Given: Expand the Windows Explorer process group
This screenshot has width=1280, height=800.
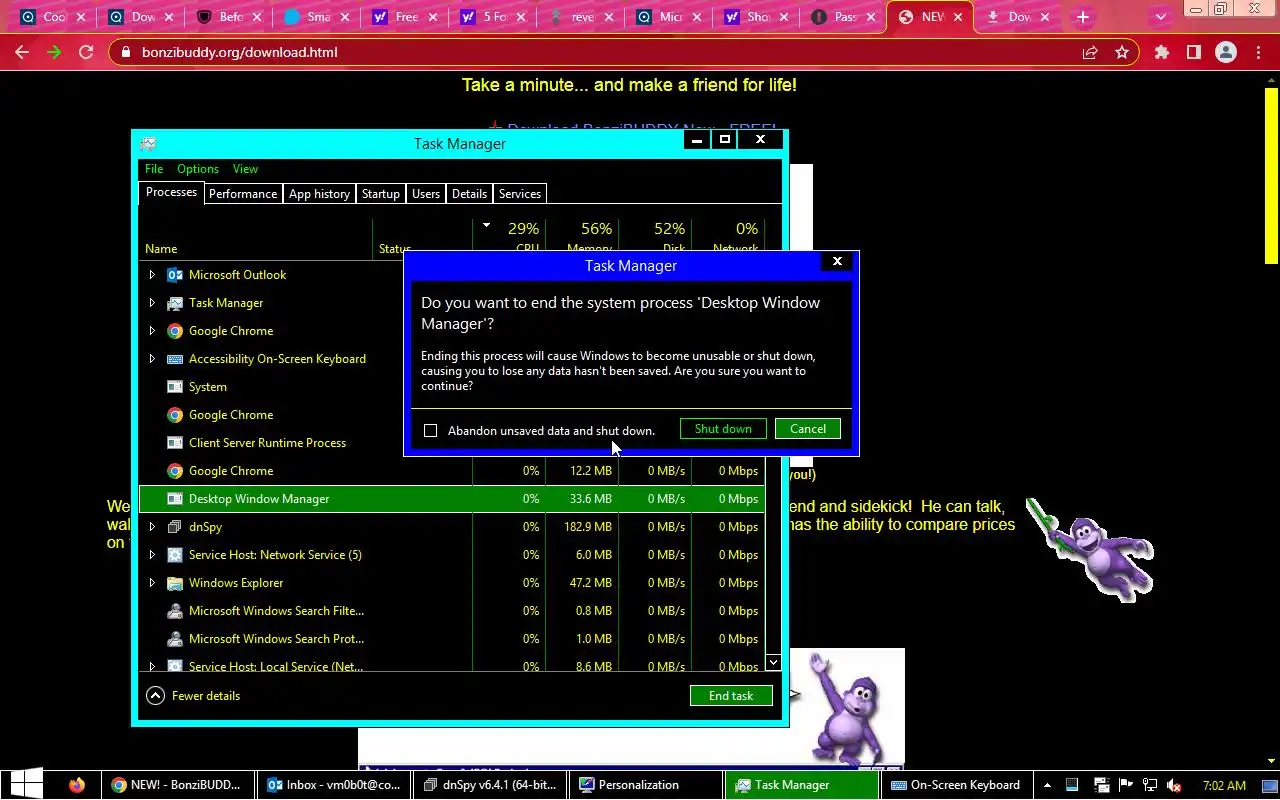Looking at the screenshot, I should click(152, 583).
